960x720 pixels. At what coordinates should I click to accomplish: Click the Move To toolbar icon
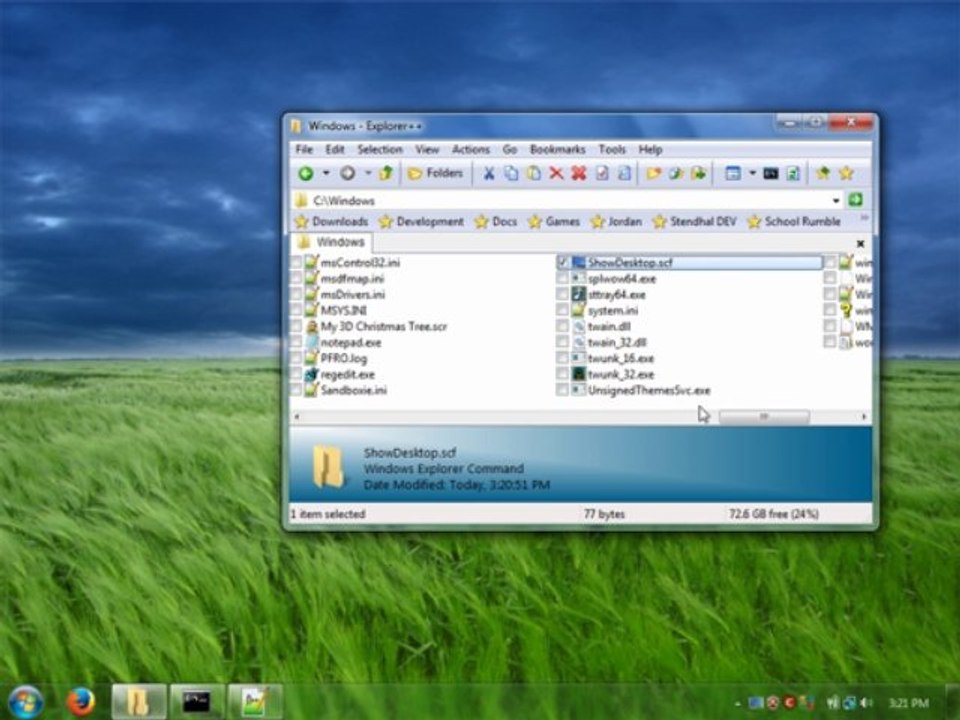pos(699,173)
